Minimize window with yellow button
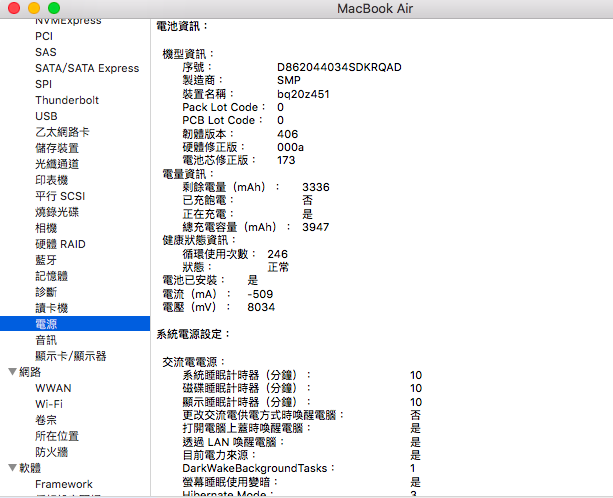Viewport: 613px width, 498px height. coord(34,8)
